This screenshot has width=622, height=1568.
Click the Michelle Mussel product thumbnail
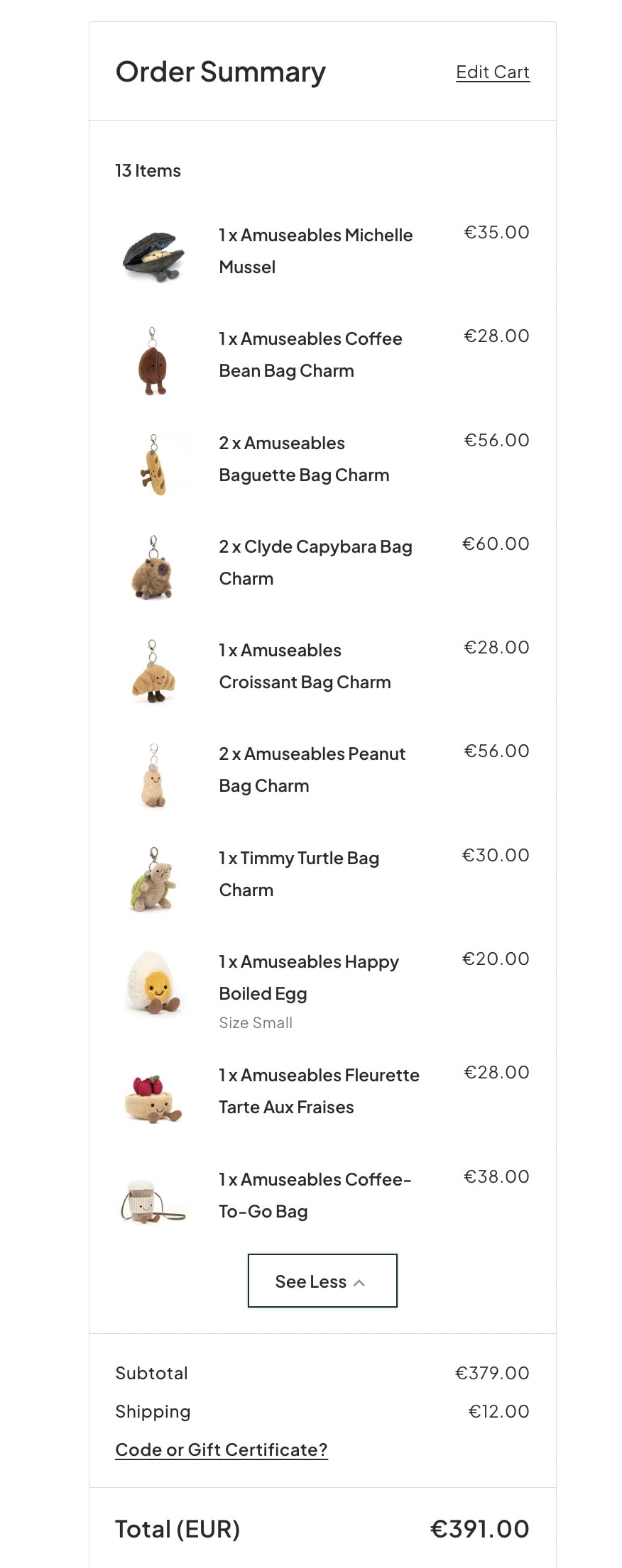153,255
